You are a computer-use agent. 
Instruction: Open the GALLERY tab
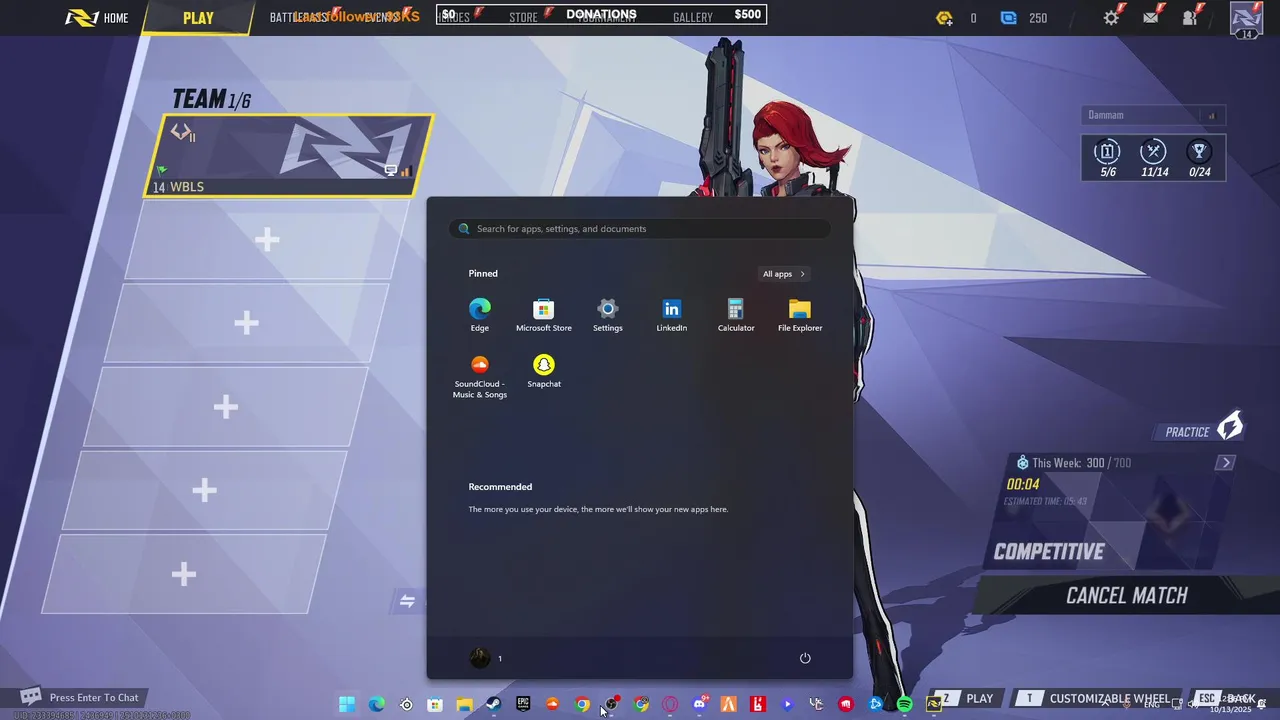692,17
